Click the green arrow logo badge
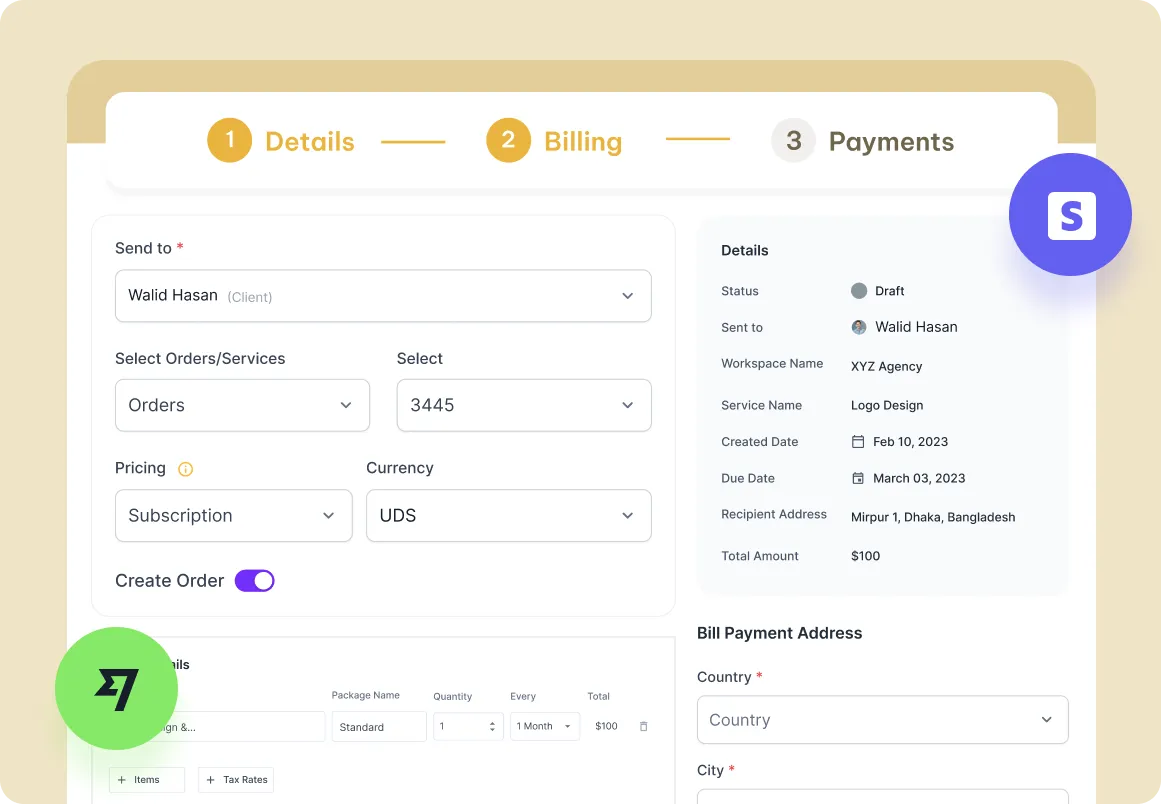 (116, 688)
